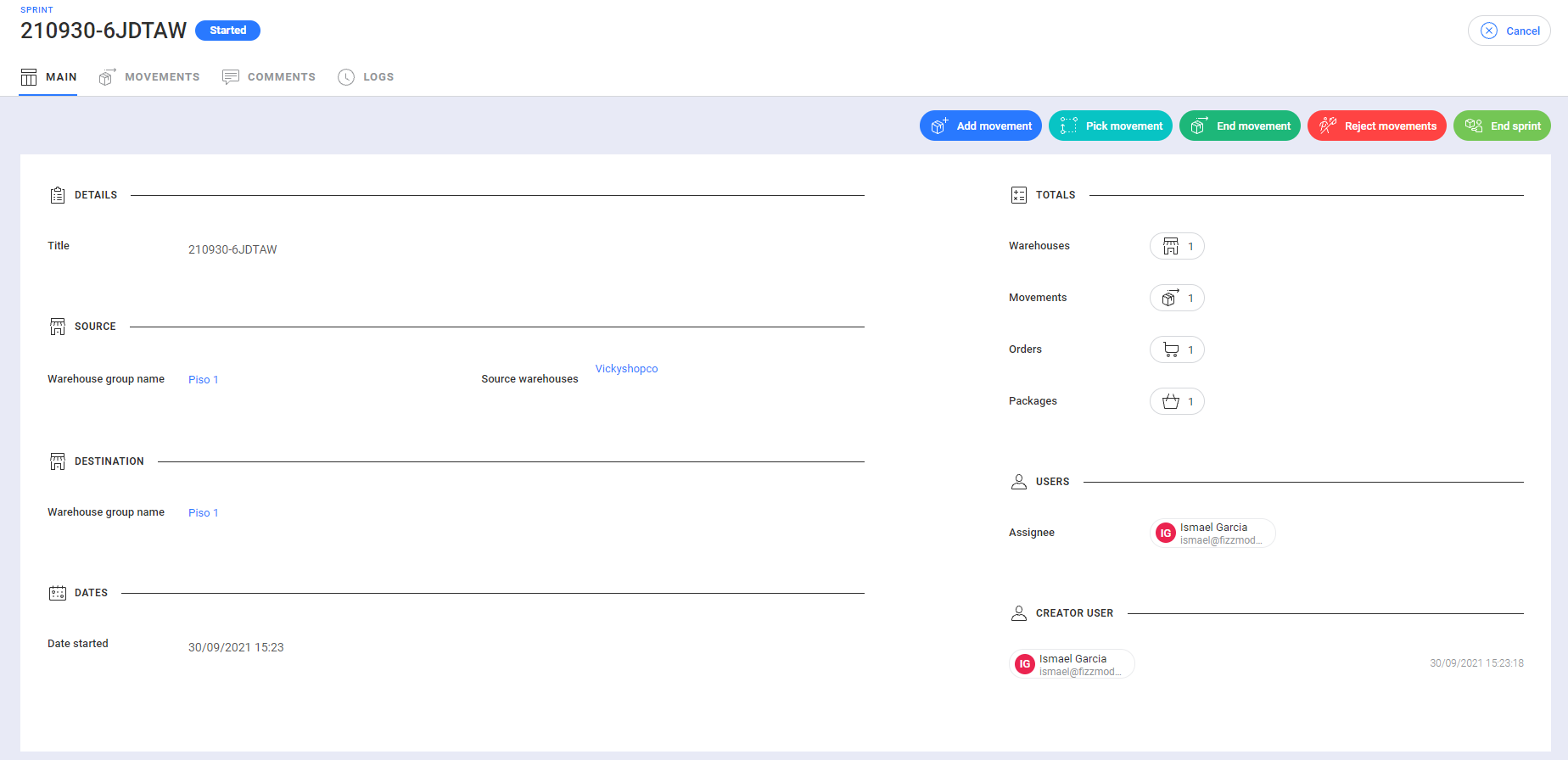Viewport: 1568px width, 760px height.
Task: Click the Logs tab clock icon
Action: click(x=346, y=77)
